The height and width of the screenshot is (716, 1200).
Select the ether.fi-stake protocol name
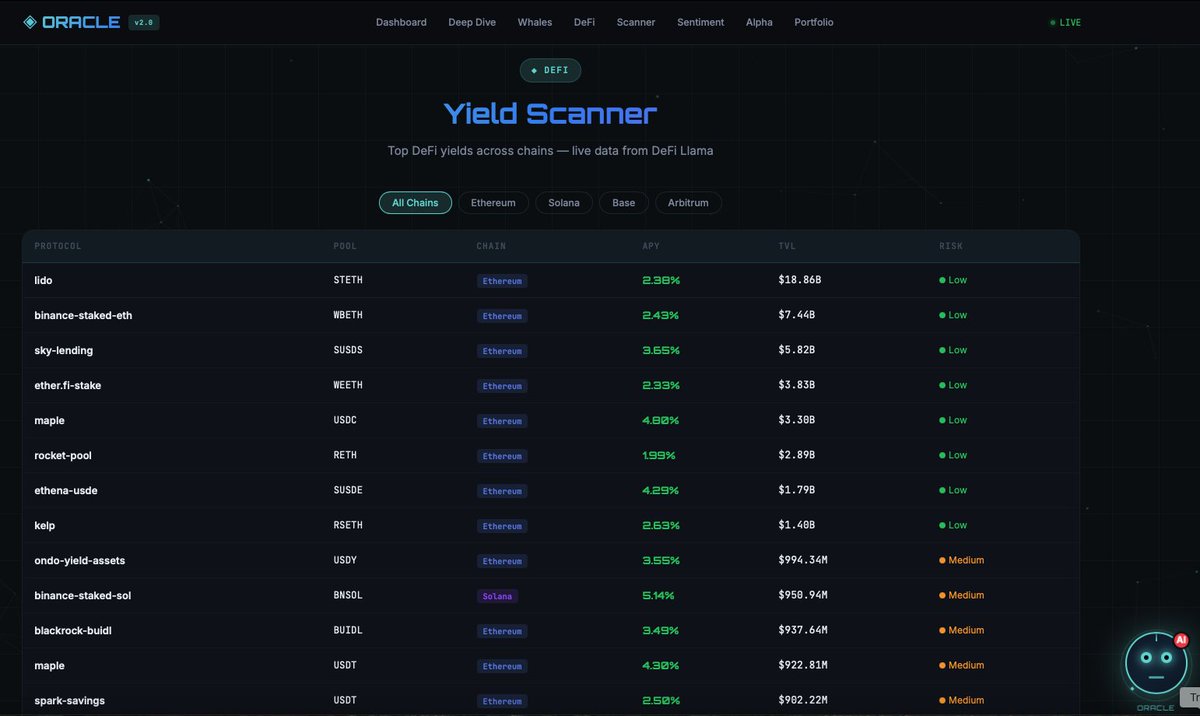coord(68,385)
